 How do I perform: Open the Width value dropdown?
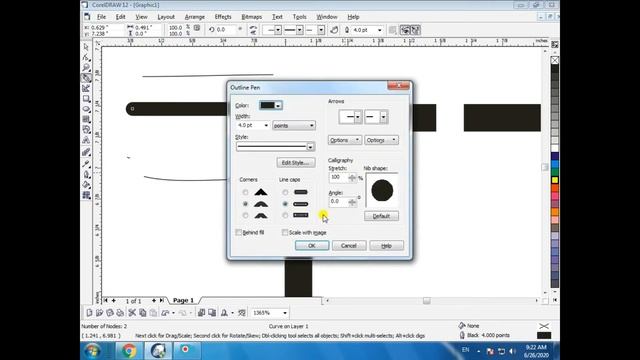pyautogui.click(x=266, y=125)
